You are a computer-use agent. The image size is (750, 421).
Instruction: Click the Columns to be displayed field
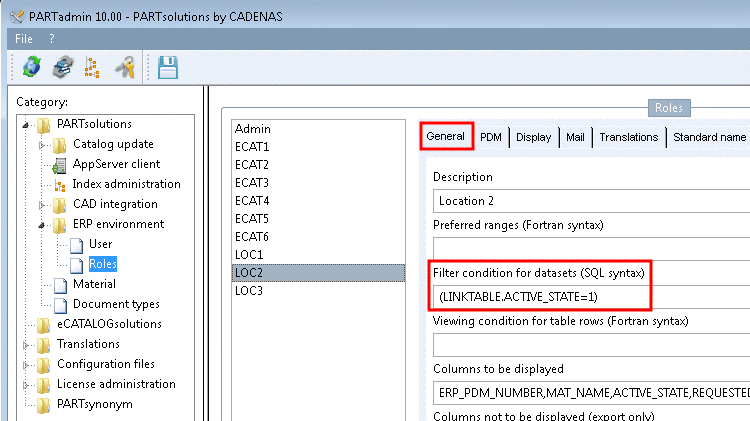[x=591, y=393]
